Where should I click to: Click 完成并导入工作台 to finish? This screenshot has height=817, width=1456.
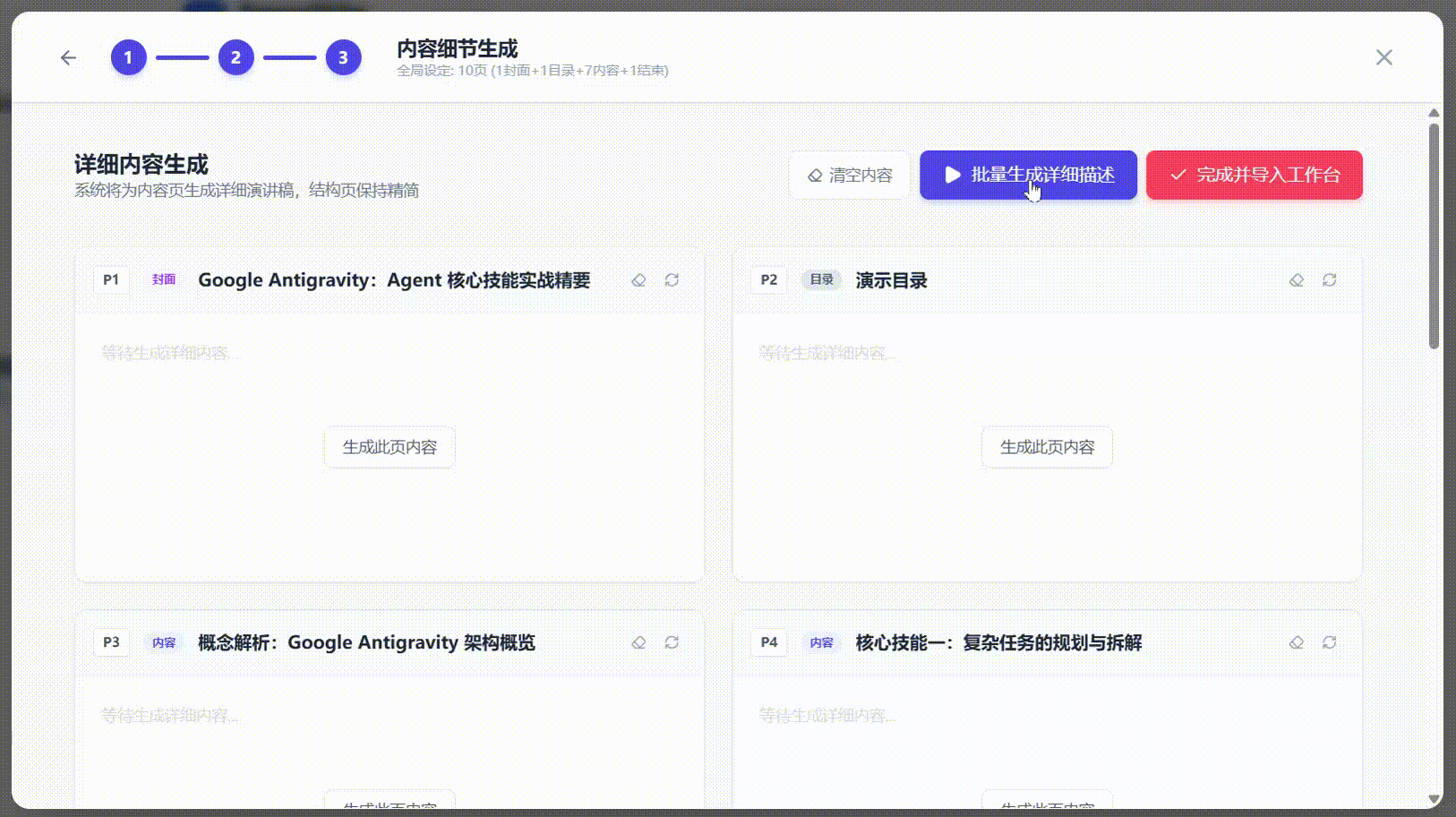pos(1254,176)
